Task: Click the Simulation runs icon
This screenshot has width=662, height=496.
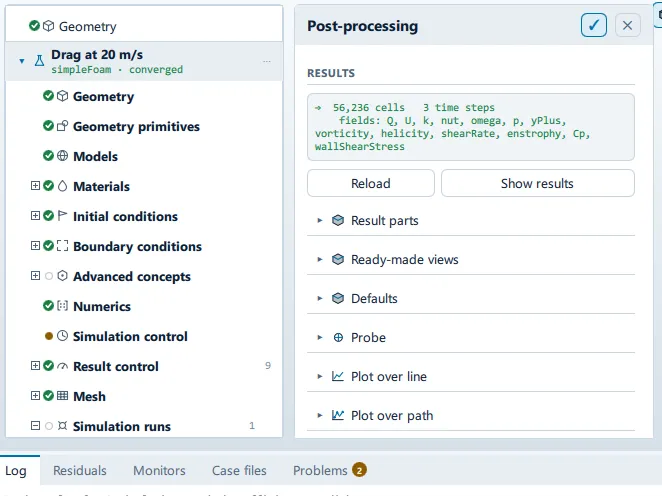Action: 62,426
